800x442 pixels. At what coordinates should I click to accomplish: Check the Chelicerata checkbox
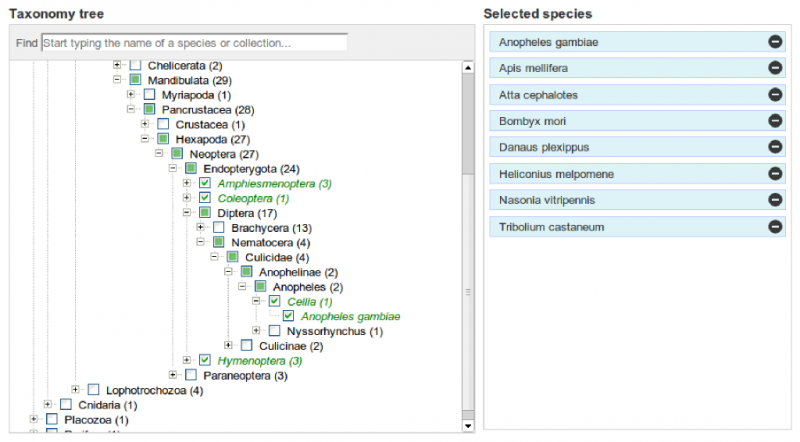(x=135, y=65)
